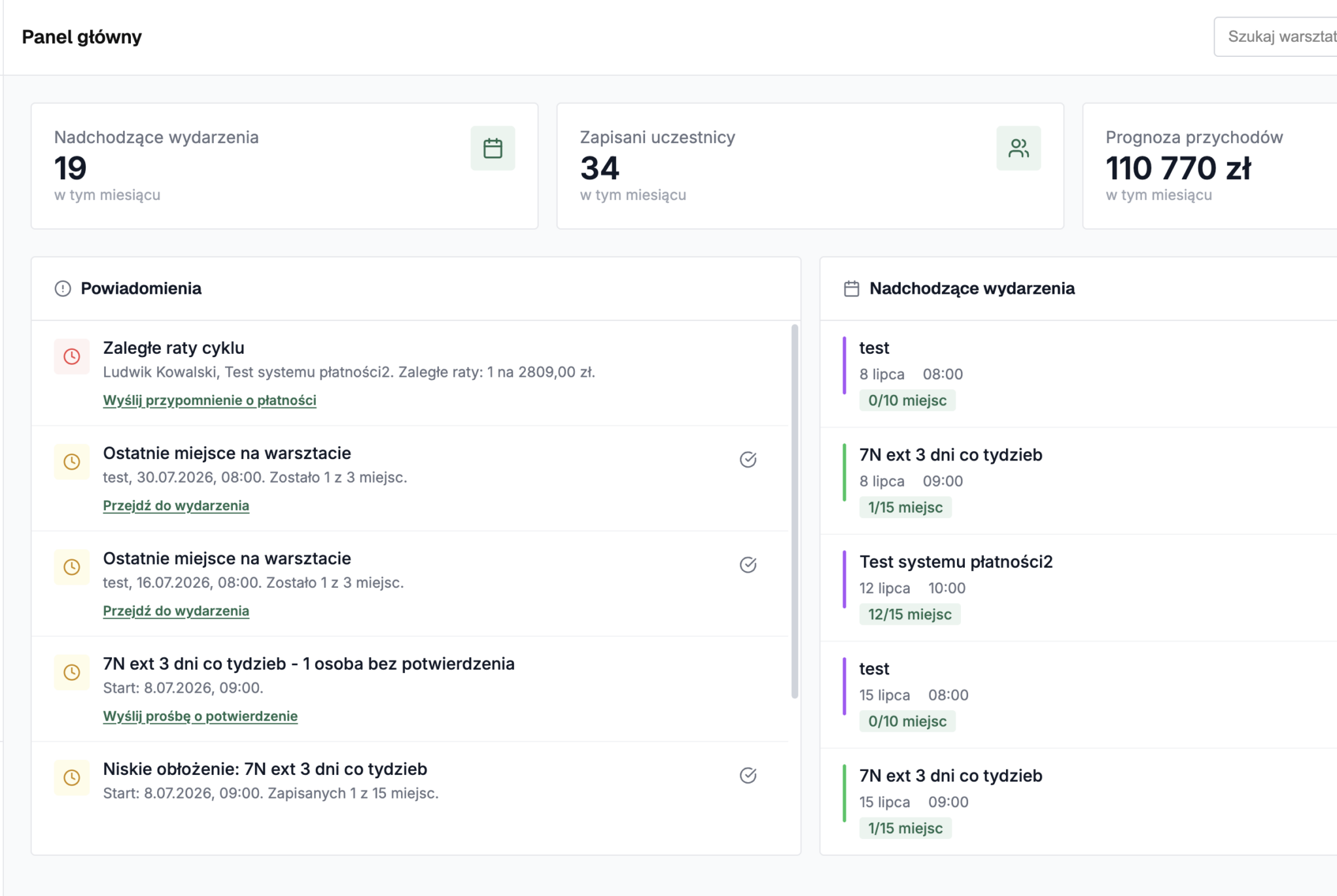
Task: Click calendar icon beside Nadchodzące wydarzenia list heading
Action: 851,288
